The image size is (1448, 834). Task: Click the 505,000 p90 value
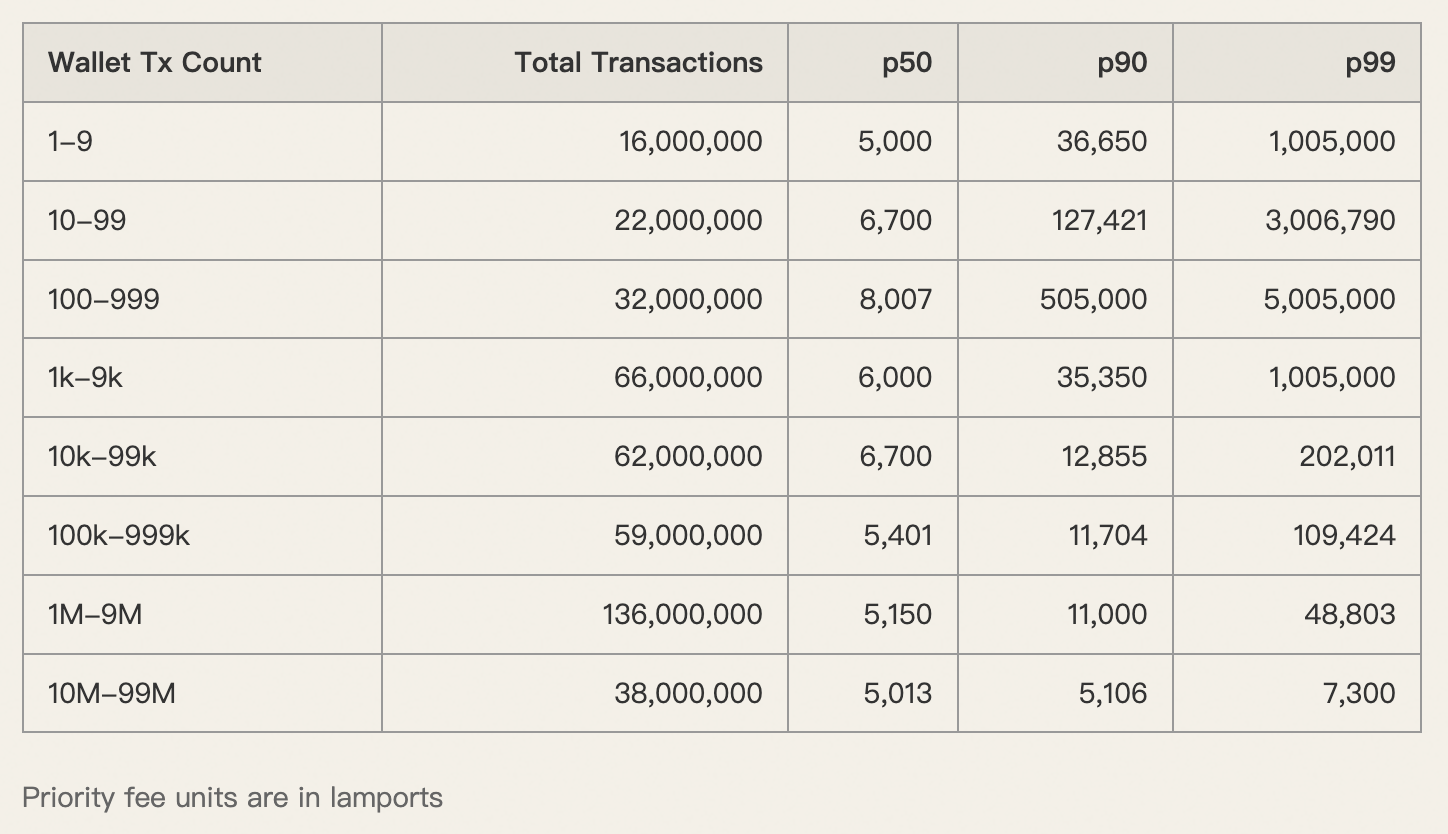tap(1093, 299)
